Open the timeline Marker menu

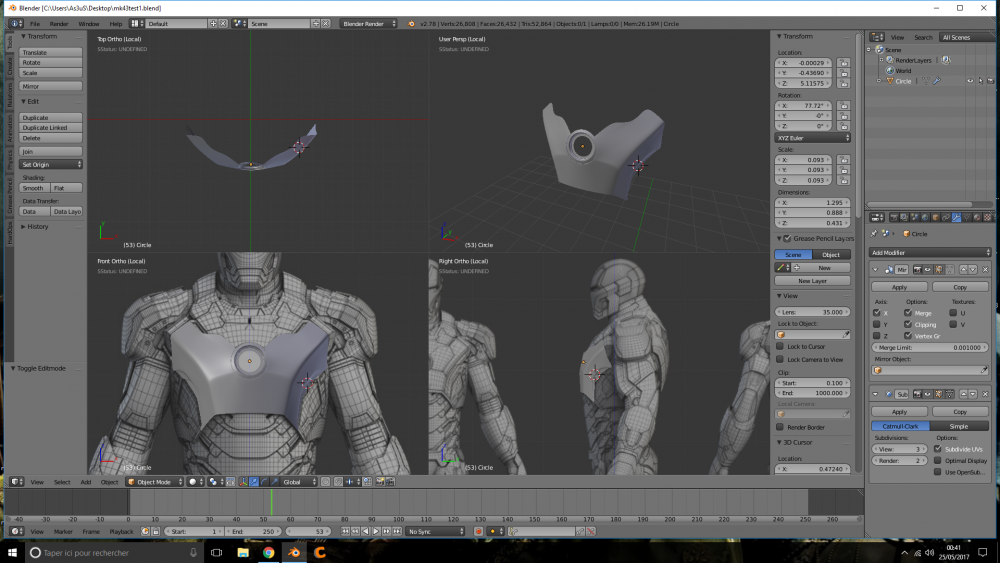click(x=63, y=531)
